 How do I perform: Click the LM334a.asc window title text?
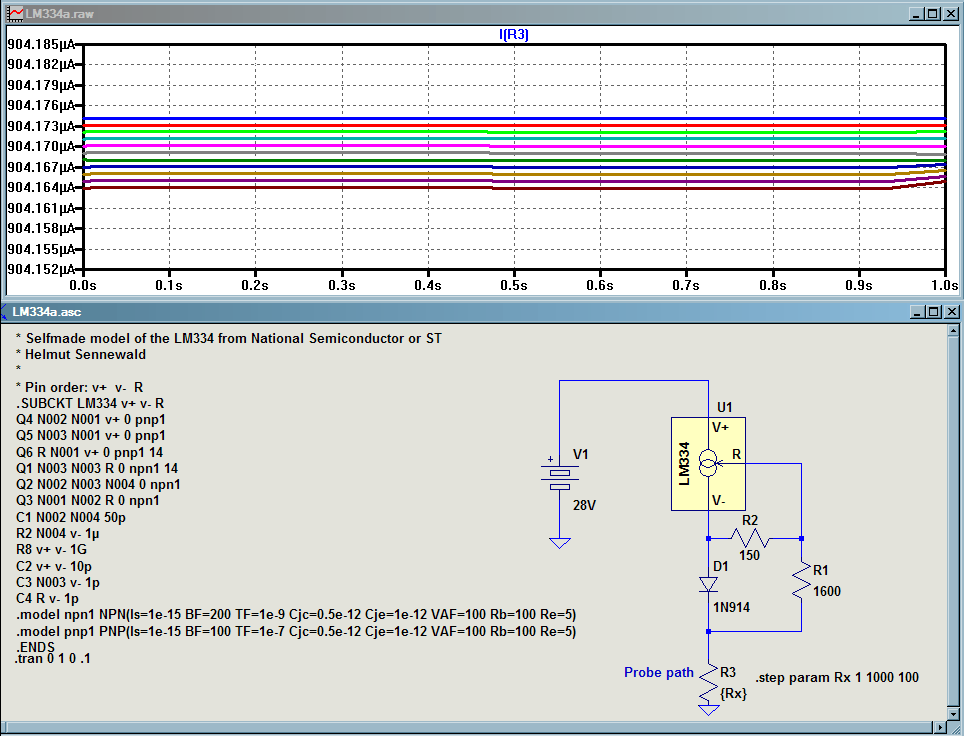[x=47, y=312]
